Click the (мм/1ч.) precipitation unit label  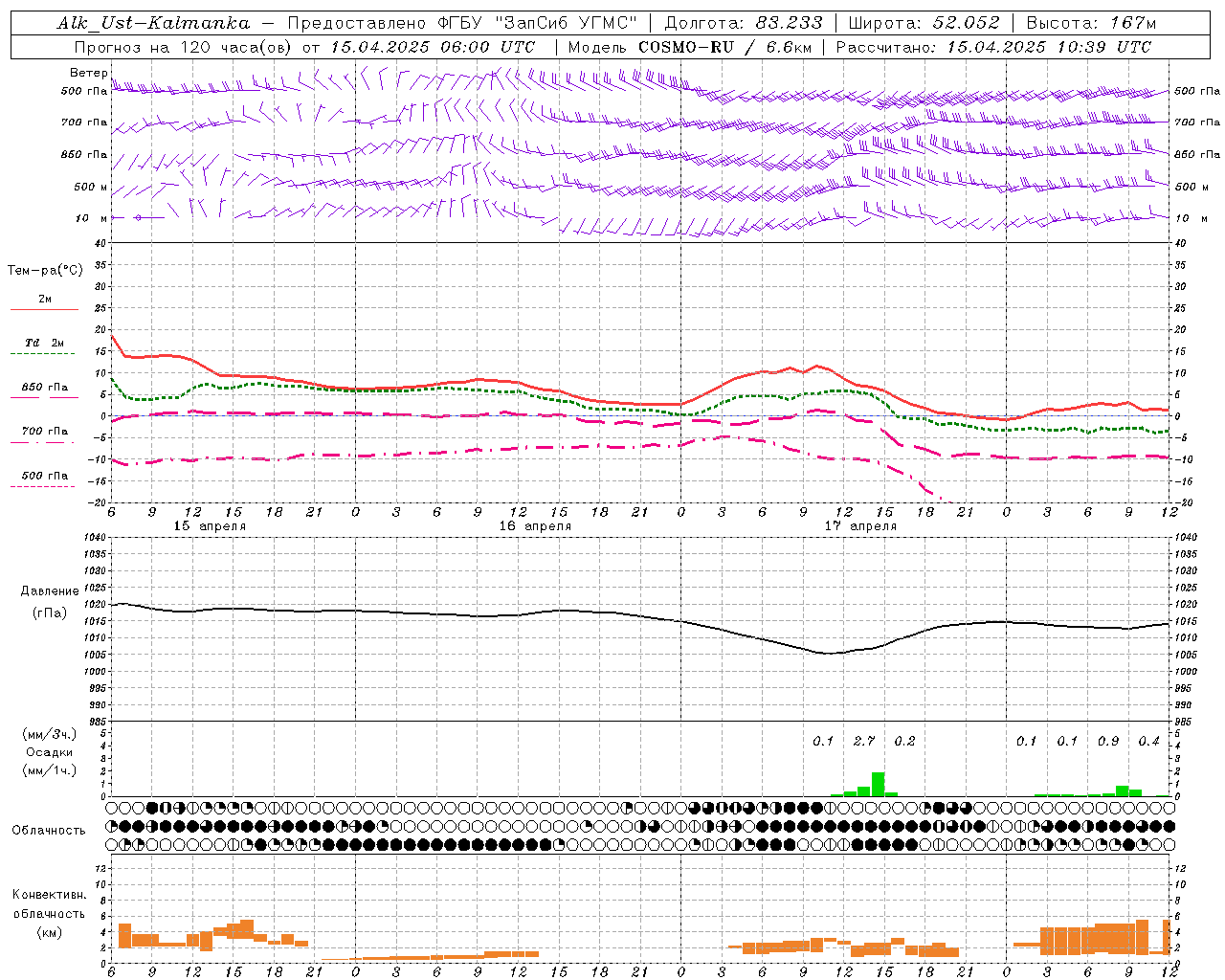click(50, 770)
